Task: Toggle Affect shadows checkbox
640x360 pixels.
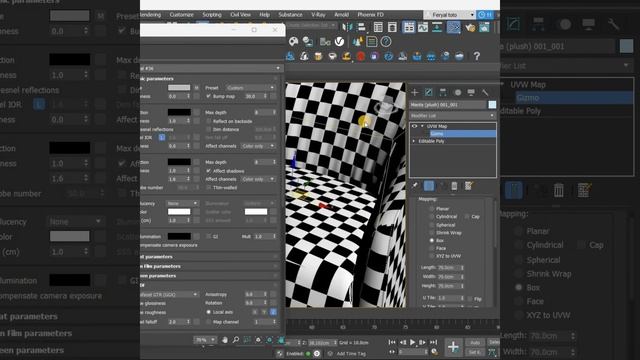Action: tap(209, 171)
